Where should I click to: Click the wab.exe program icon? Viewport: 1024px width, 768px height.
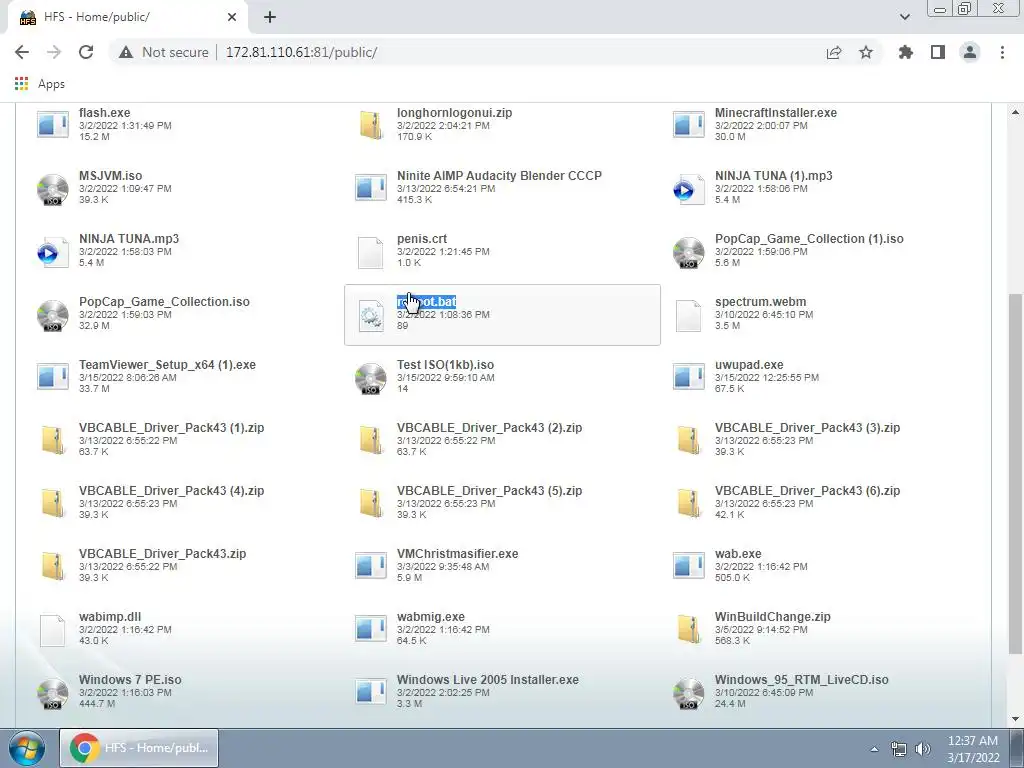tap(688, 566)
